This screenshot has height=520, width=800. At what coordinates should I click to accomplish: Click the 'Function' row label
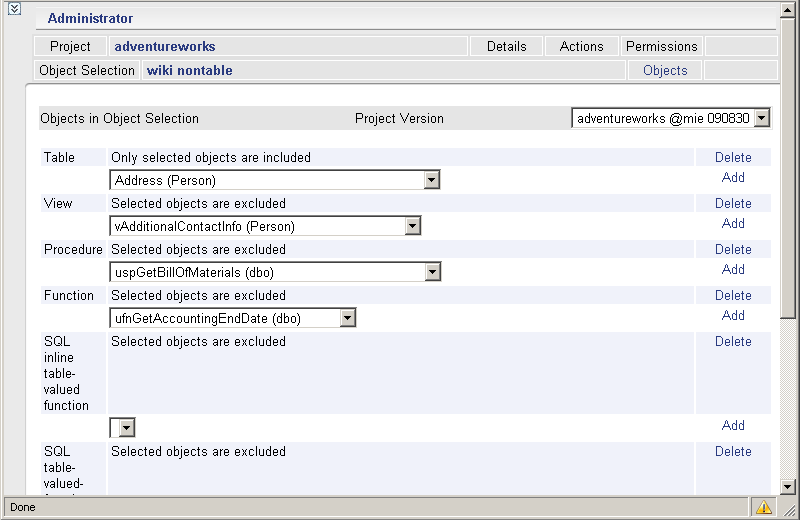tap(69, 295)
